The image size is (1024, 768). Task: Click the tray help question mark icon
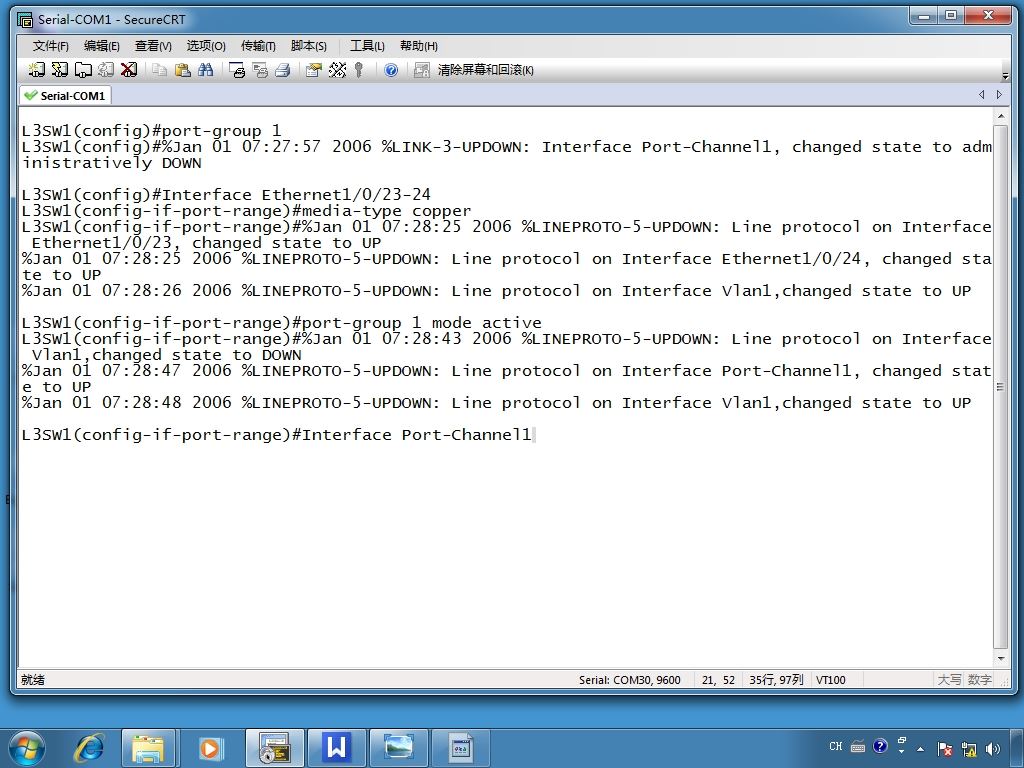(880, 746)
